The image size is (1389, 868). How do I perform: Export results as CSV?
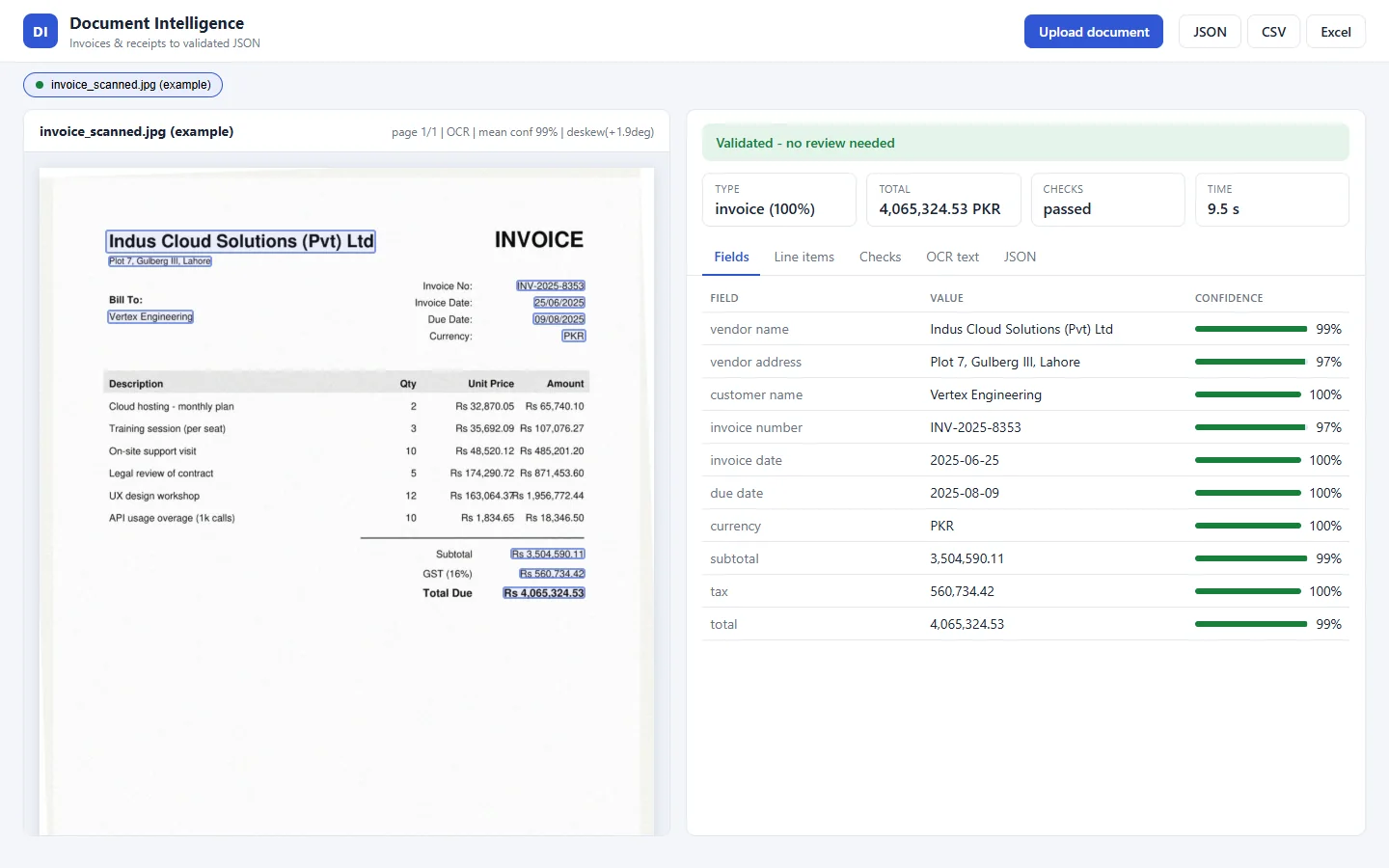pyautogui.click(x=1273, y=32)
